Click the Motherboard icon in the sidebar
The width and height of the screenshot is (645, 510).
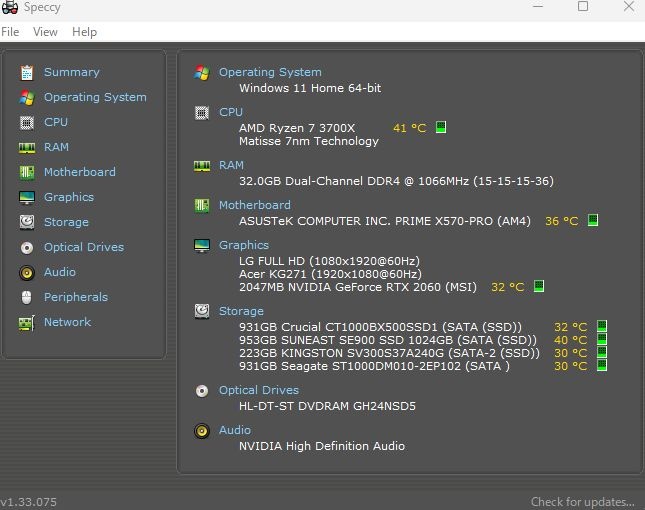pos(27,172)
